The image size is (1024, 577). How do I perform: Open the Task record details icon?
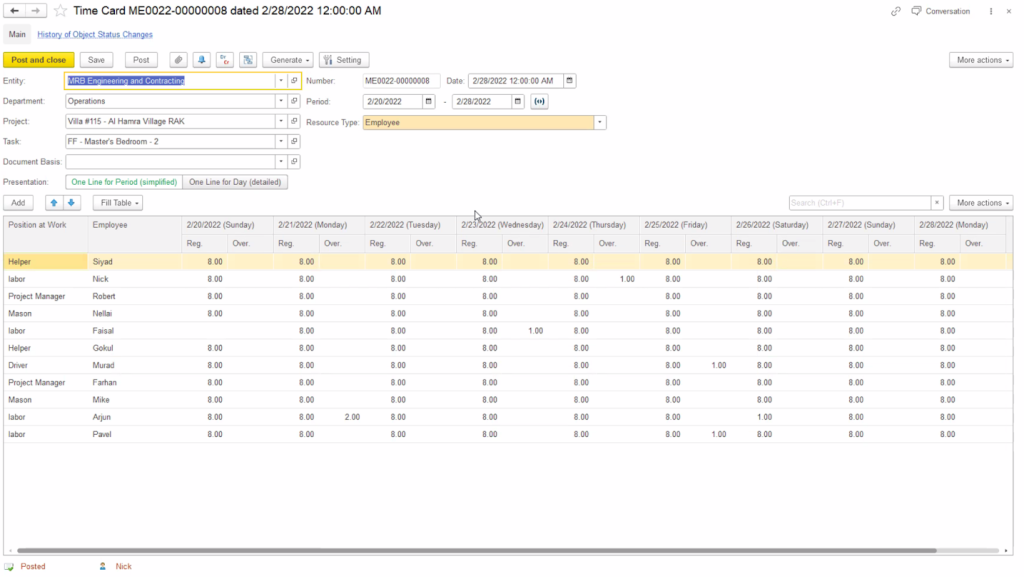tap(295, 142)
